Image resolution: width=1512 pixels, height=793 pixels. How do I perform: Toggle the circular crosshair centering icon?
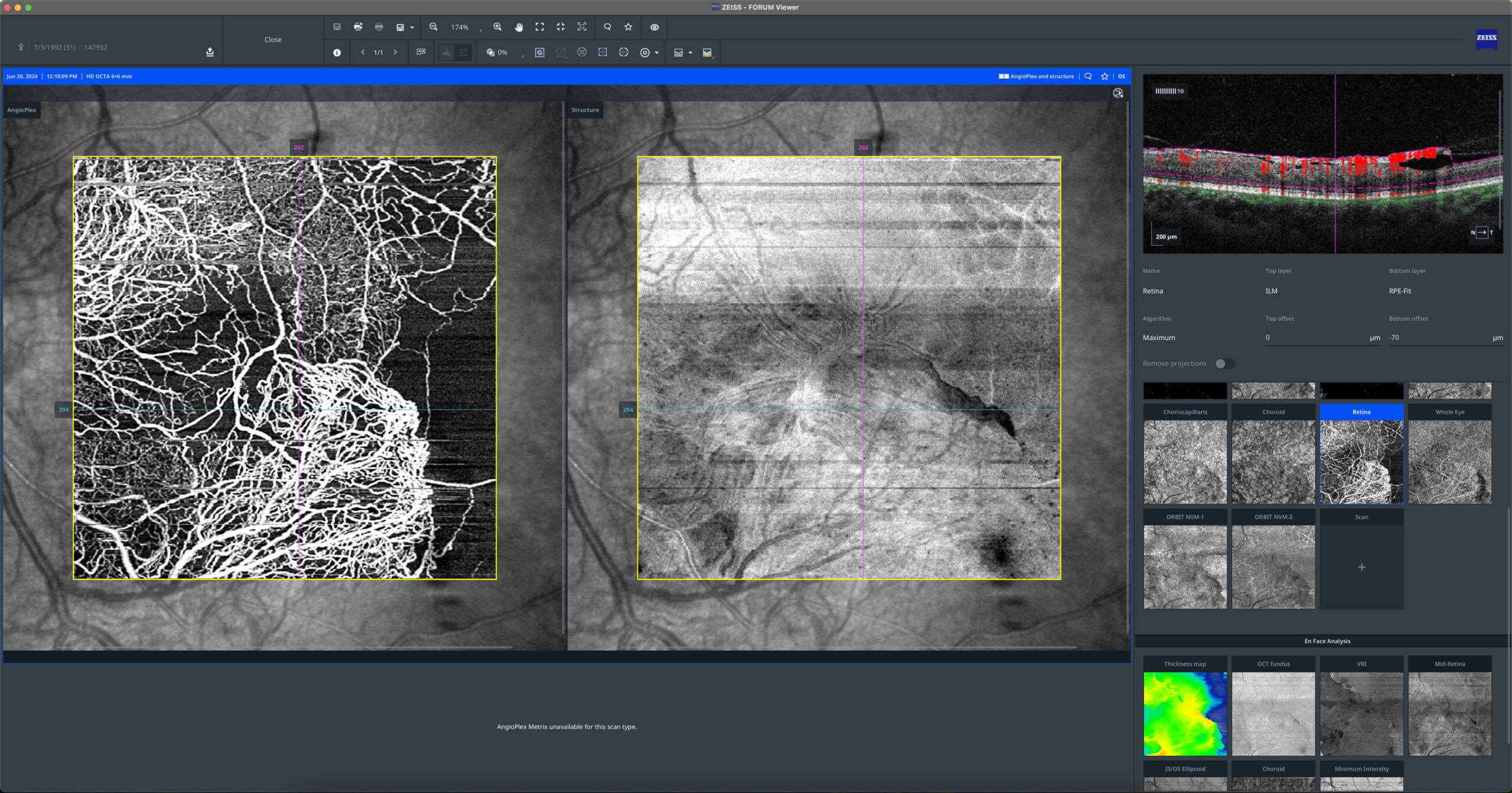point(624,52)
